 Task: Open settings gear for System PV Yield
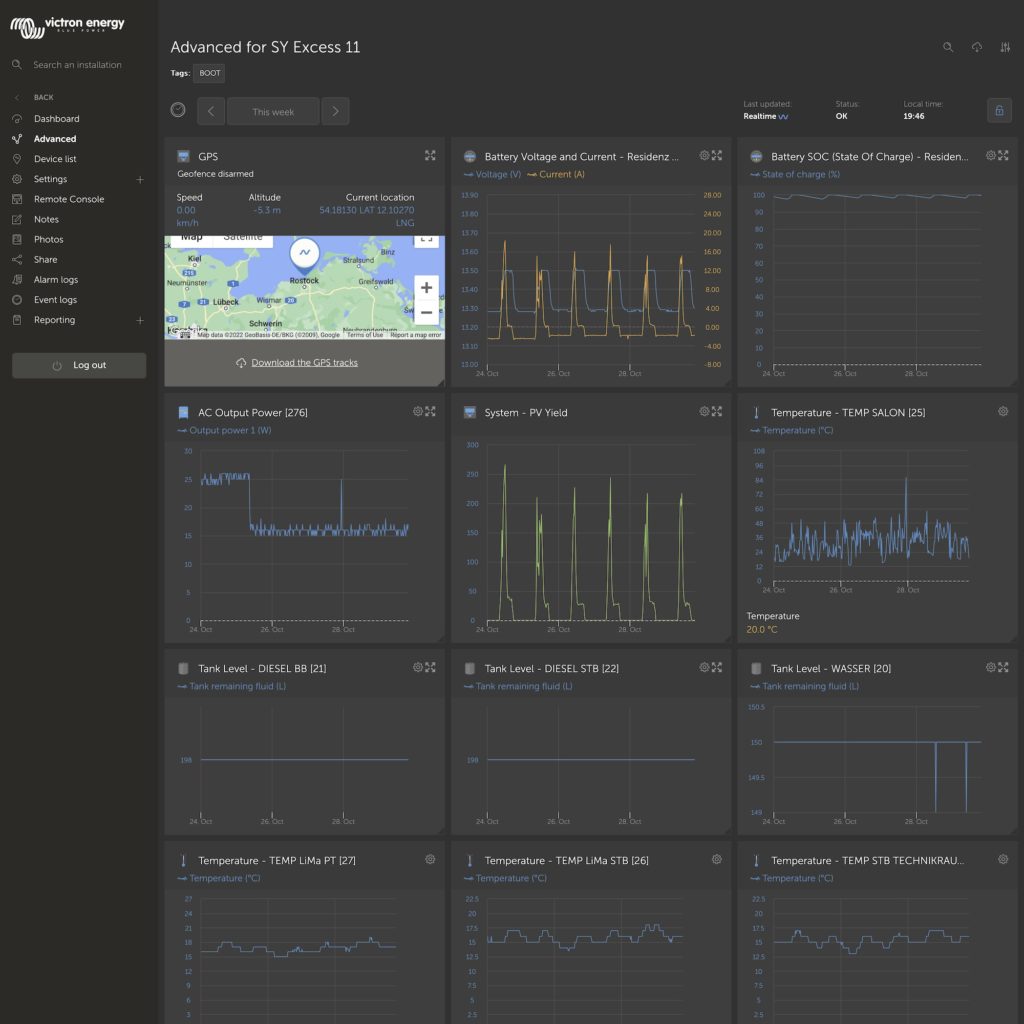click(704, 411)
